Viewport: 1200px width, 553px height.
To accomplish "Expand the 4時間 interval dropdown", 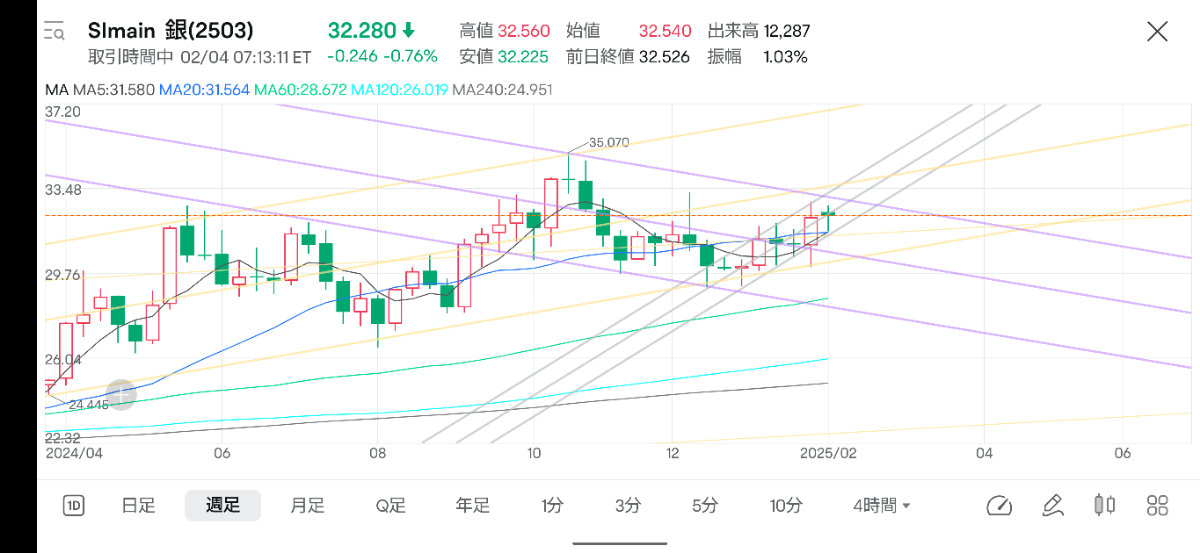I will tap(881, 506).
